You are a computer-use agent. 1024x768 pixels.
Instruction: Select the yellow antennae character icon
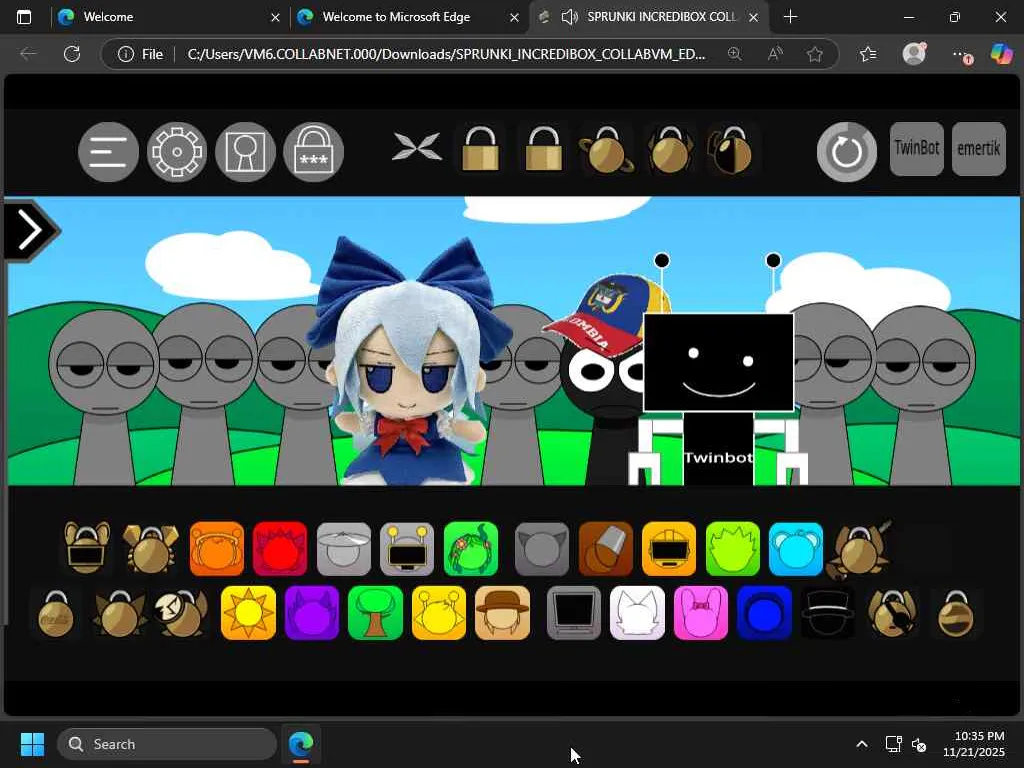click(x=439, y=613)
